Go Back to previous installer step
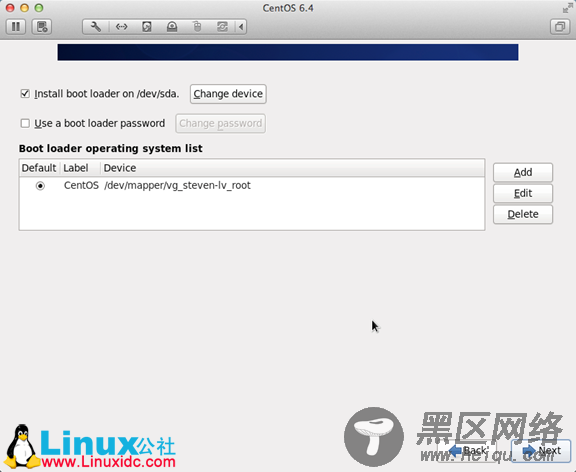The image size is (576, 472). pyautogui.click(x=468, y=451)
